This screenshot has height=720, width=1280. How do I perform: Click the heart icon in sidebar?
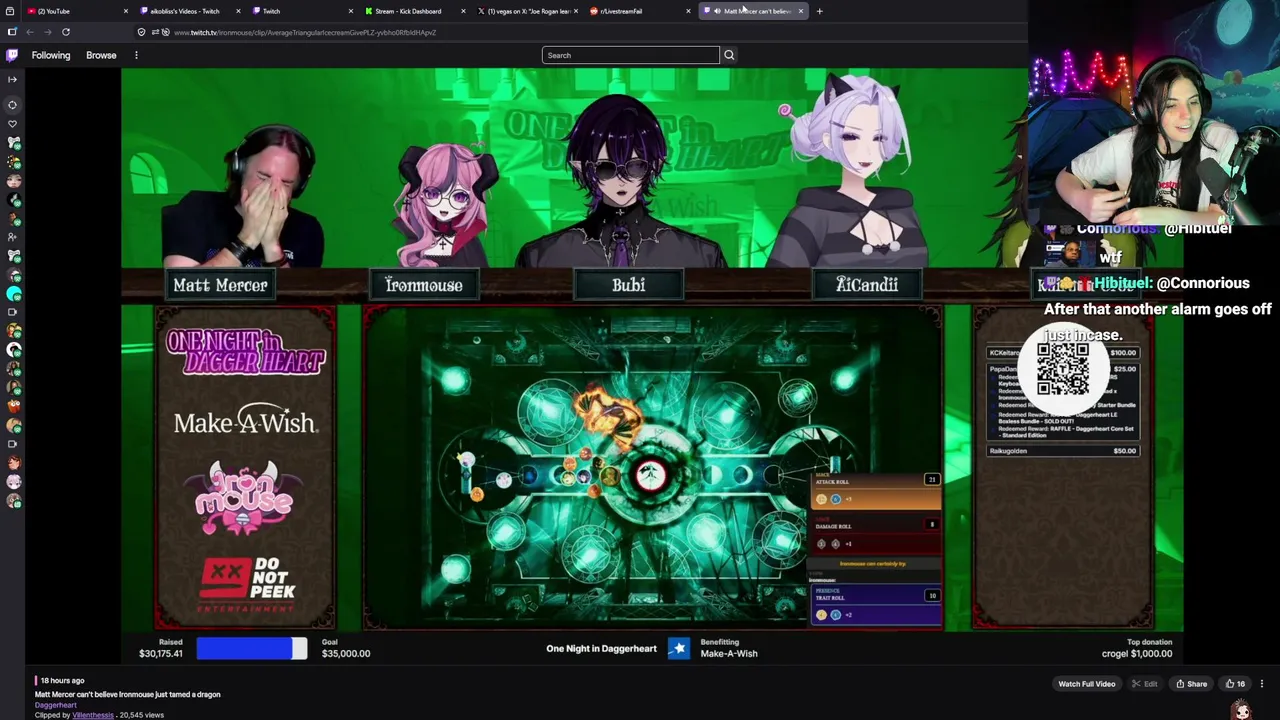click(x=12, y=124)
